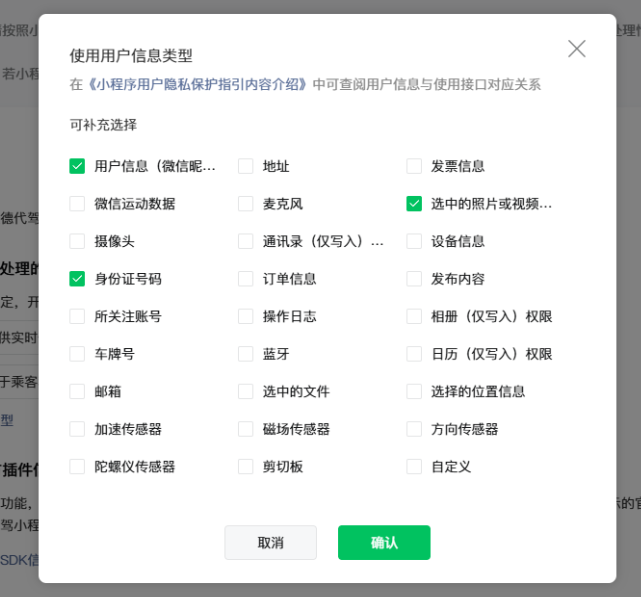Close the user info type dialog
641x597 pixels.
point(576,49)
